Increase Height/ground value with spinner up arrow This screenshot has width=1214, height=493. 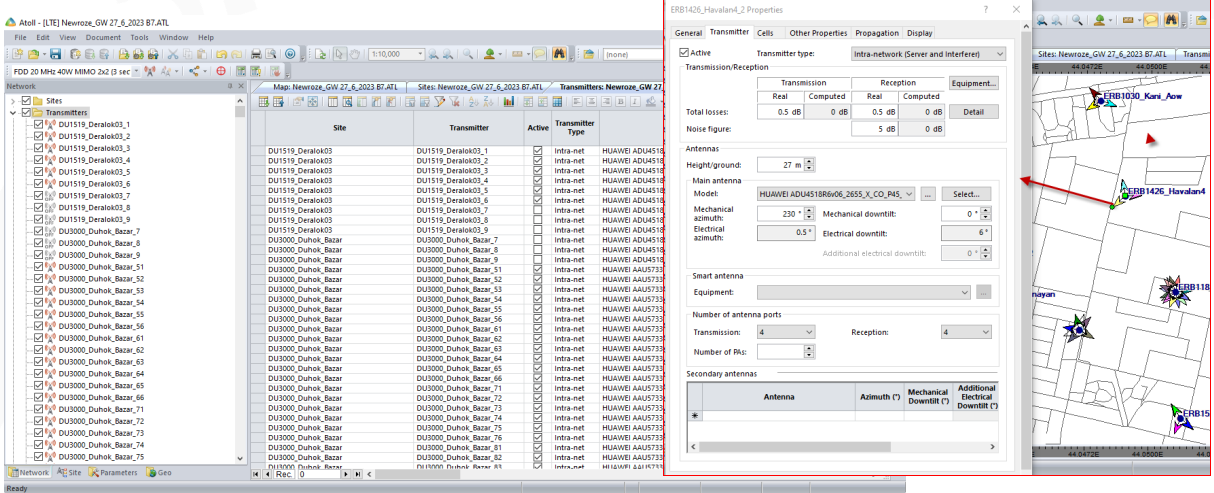810,160
